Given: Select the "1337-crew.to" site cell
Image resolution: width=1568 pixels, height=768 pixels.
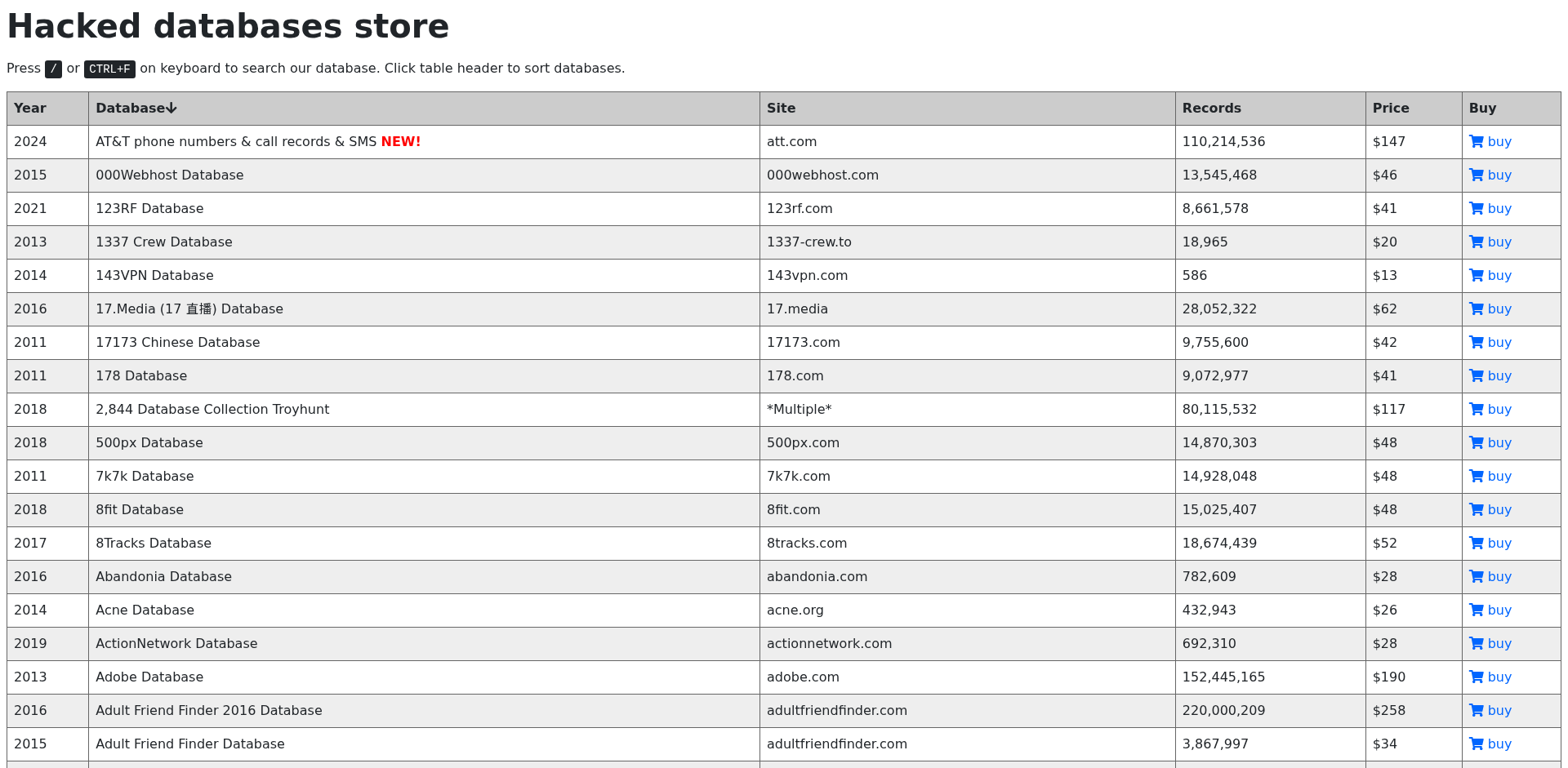Looking at the screenshot, I should pyautogui.click(x=967, y=242).
